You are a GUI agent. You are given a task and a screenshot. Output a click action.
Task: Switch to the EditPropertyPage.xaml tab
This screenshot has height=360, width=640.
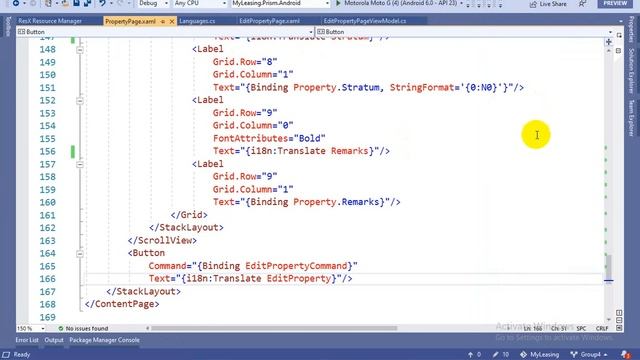point(269,21)
